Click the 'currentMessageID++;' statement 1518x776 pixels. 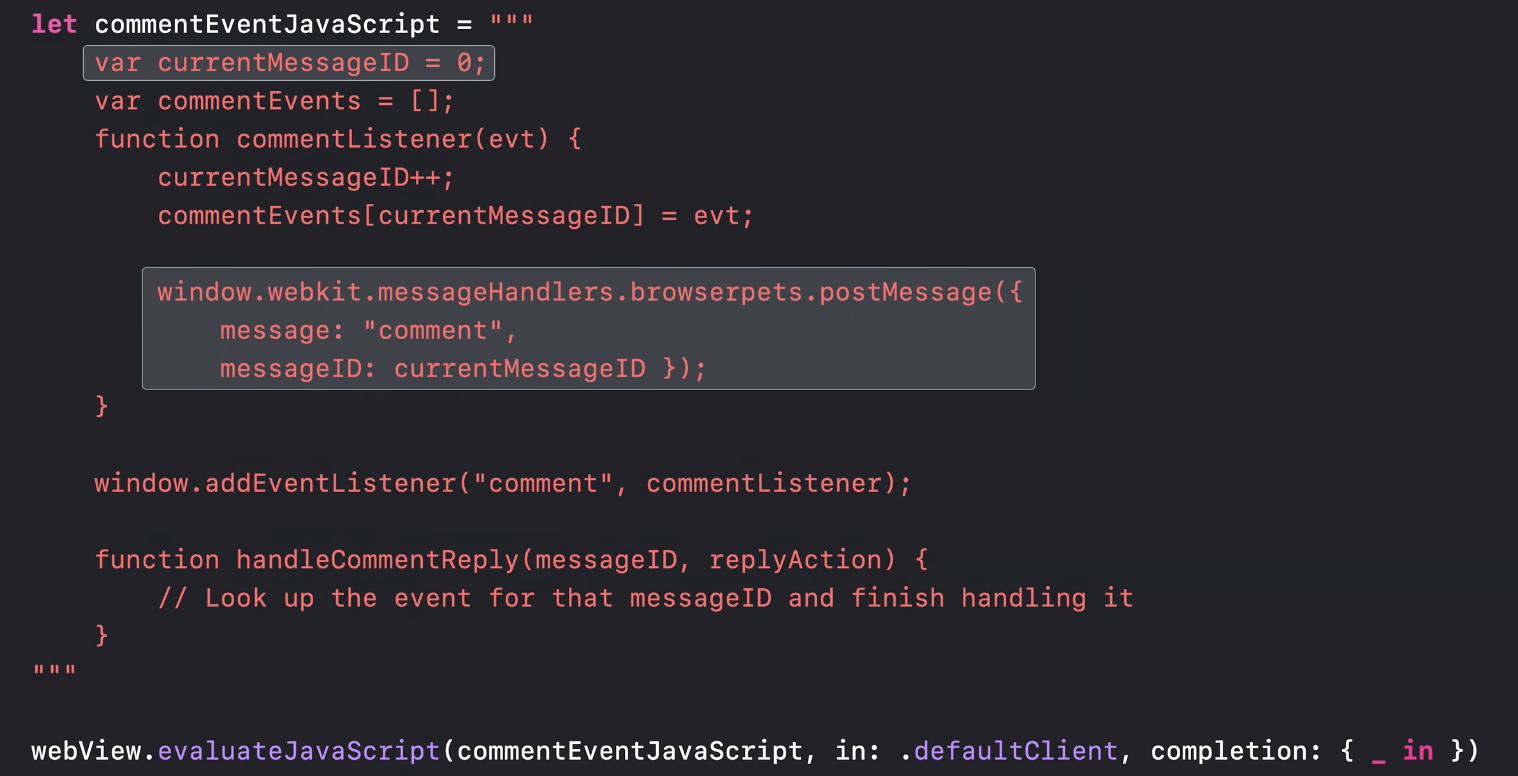point(306,177)
